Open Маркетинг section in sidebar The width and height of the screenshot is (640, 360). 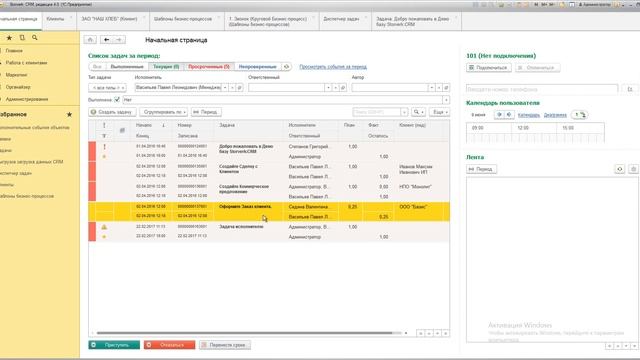tap(16, 75)
